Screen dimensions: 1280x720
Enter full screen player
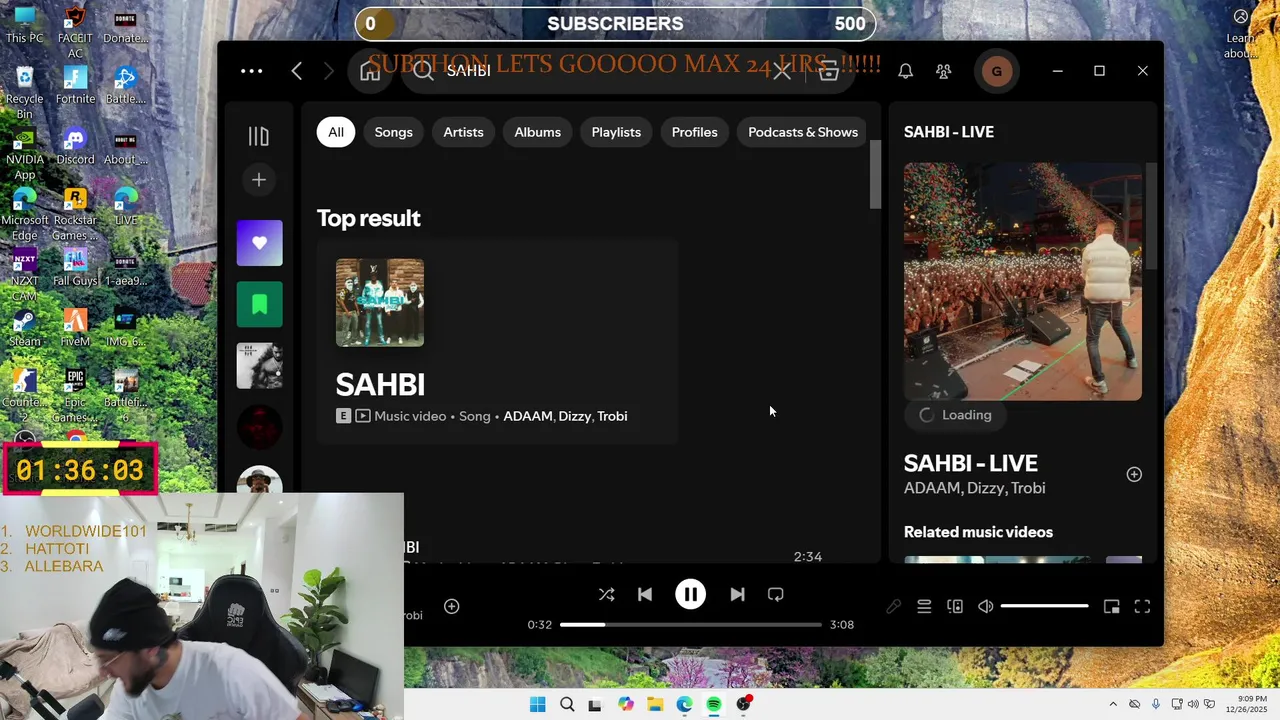[x=1142, y=606]
